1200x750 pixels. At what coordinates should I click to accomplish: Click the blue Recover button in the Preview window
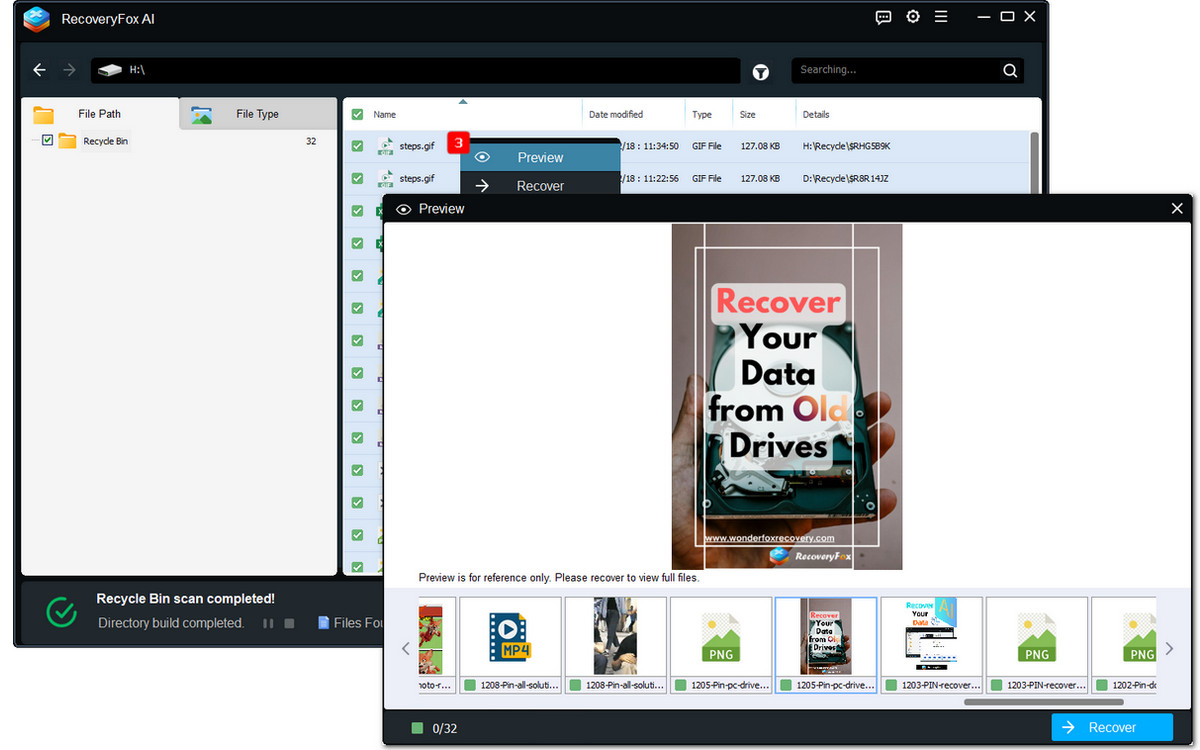1111,727
